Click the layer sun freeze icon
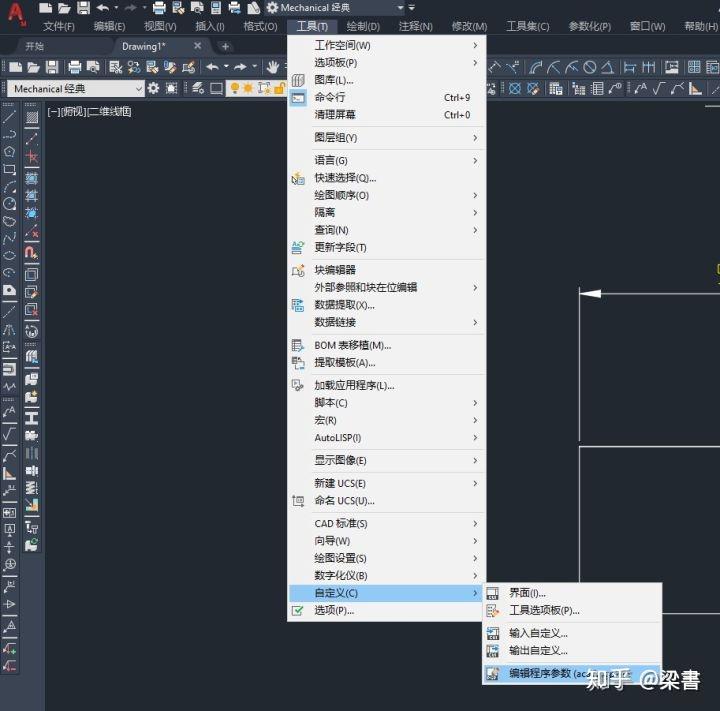The image size is (720, 711). click(248, 88)
